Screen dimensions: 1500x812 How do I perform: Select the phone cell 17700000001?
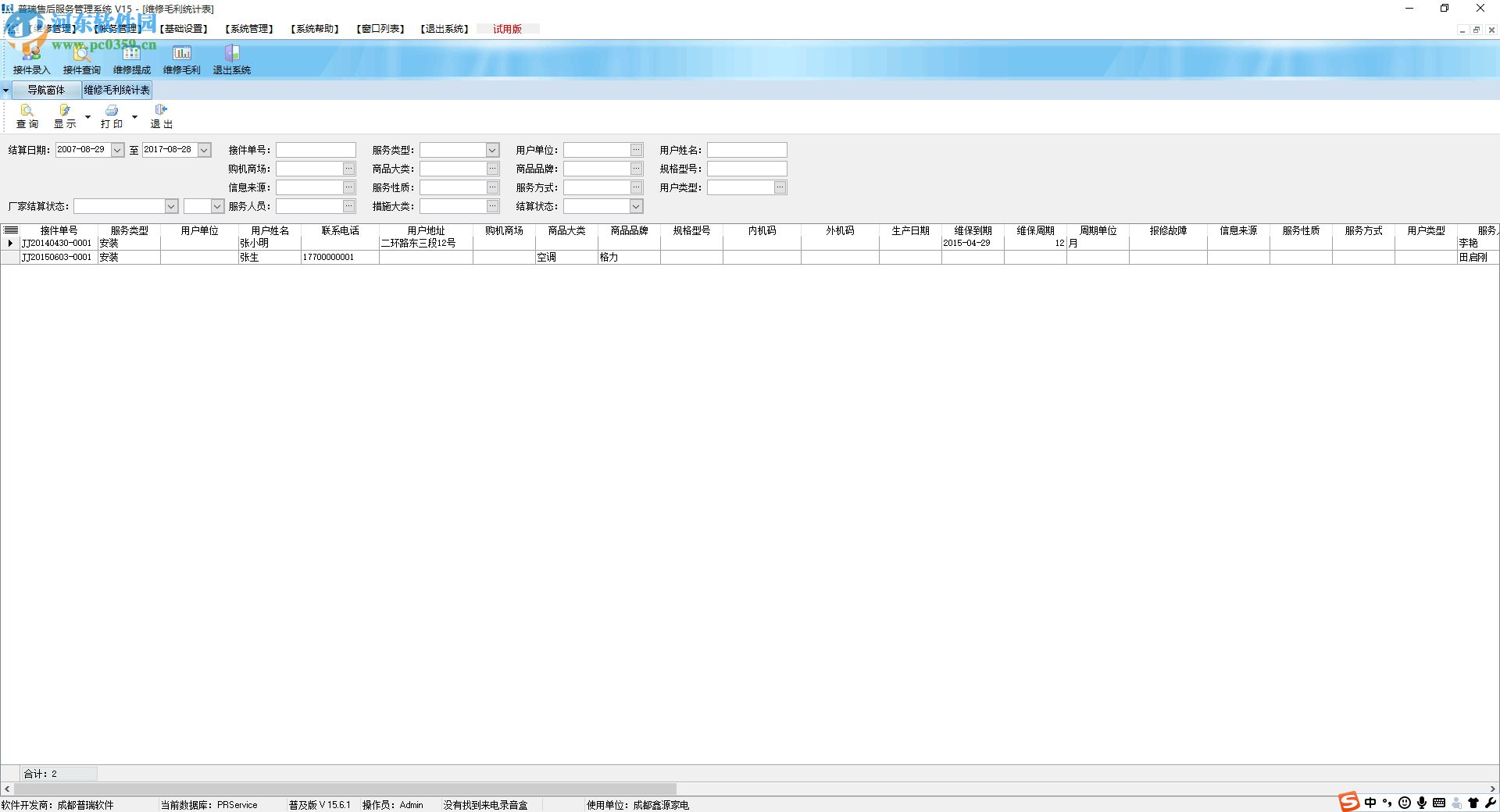pyautogui.click(x=341, y=257)
